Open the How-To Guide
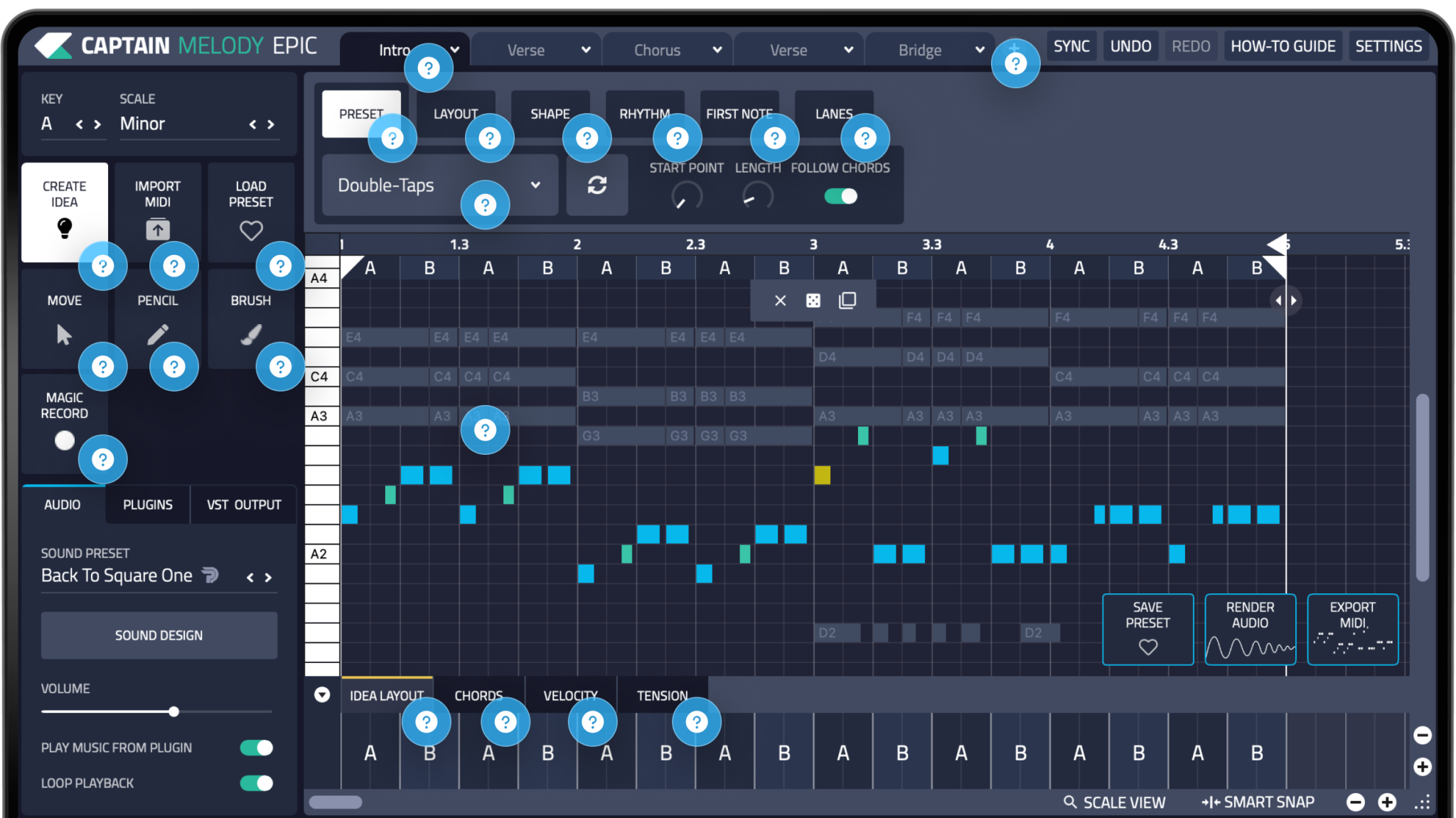The width and height of the screenshot is (1456, 818). point(1283,46)
